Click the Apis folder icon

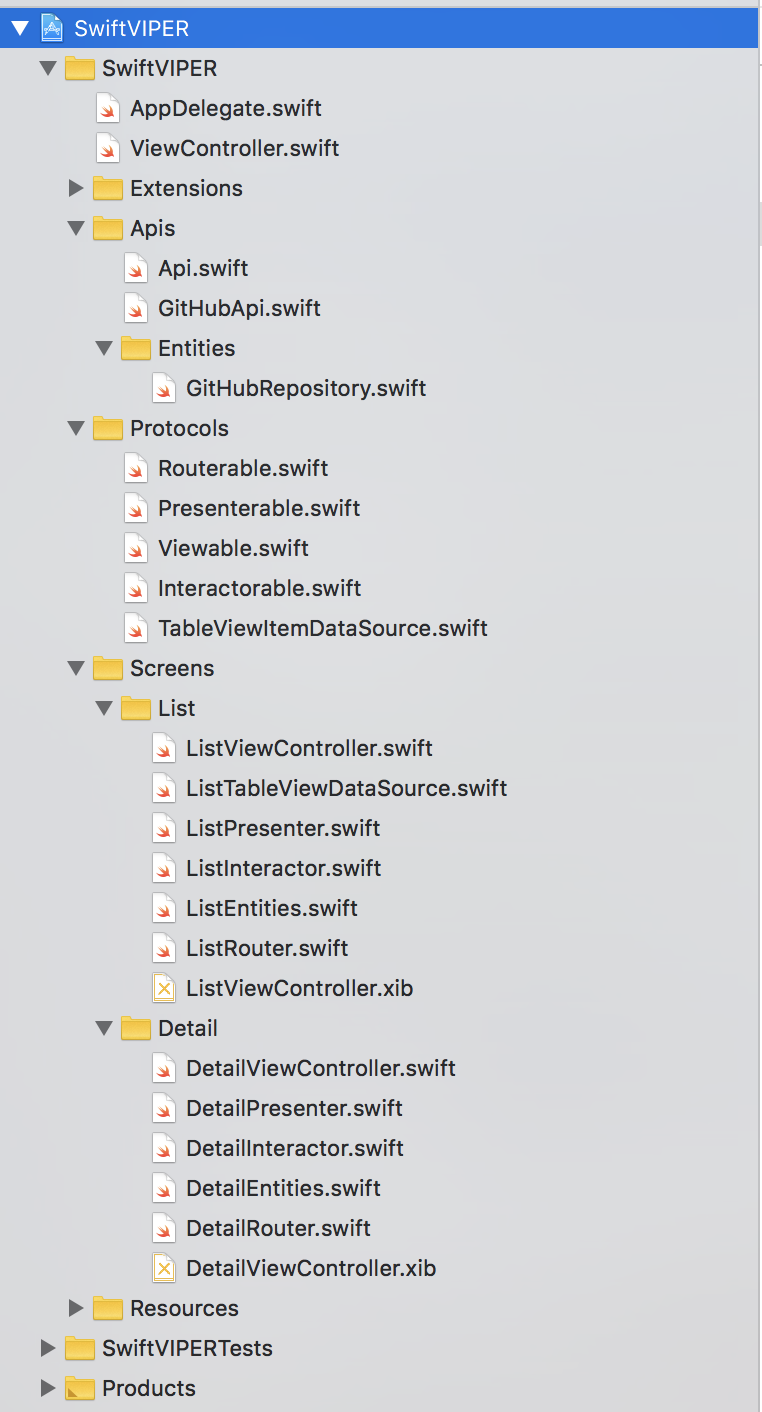click(107, 228)
